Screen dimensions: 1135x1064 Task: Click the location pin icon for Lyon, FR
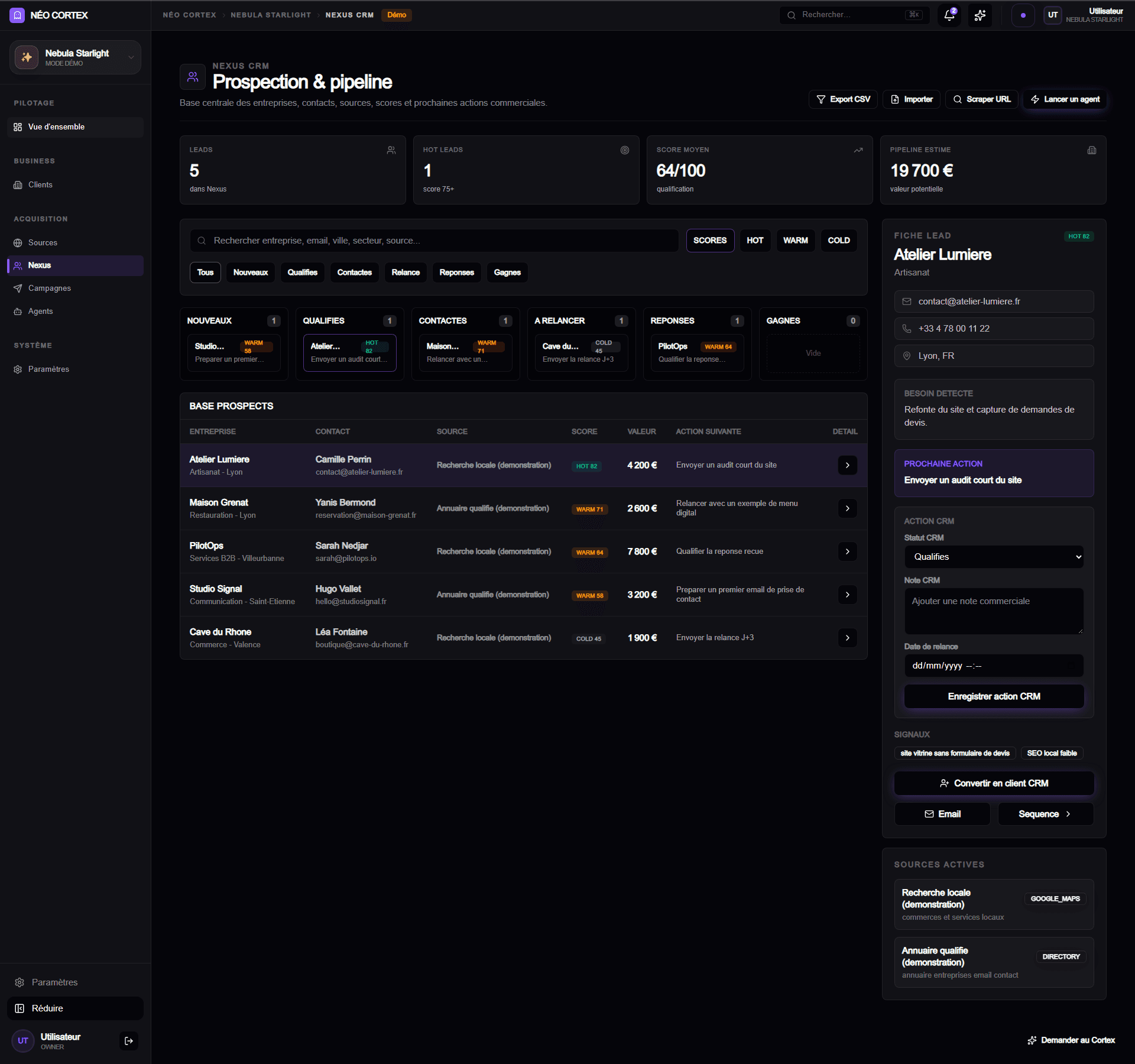coord(907,356)
